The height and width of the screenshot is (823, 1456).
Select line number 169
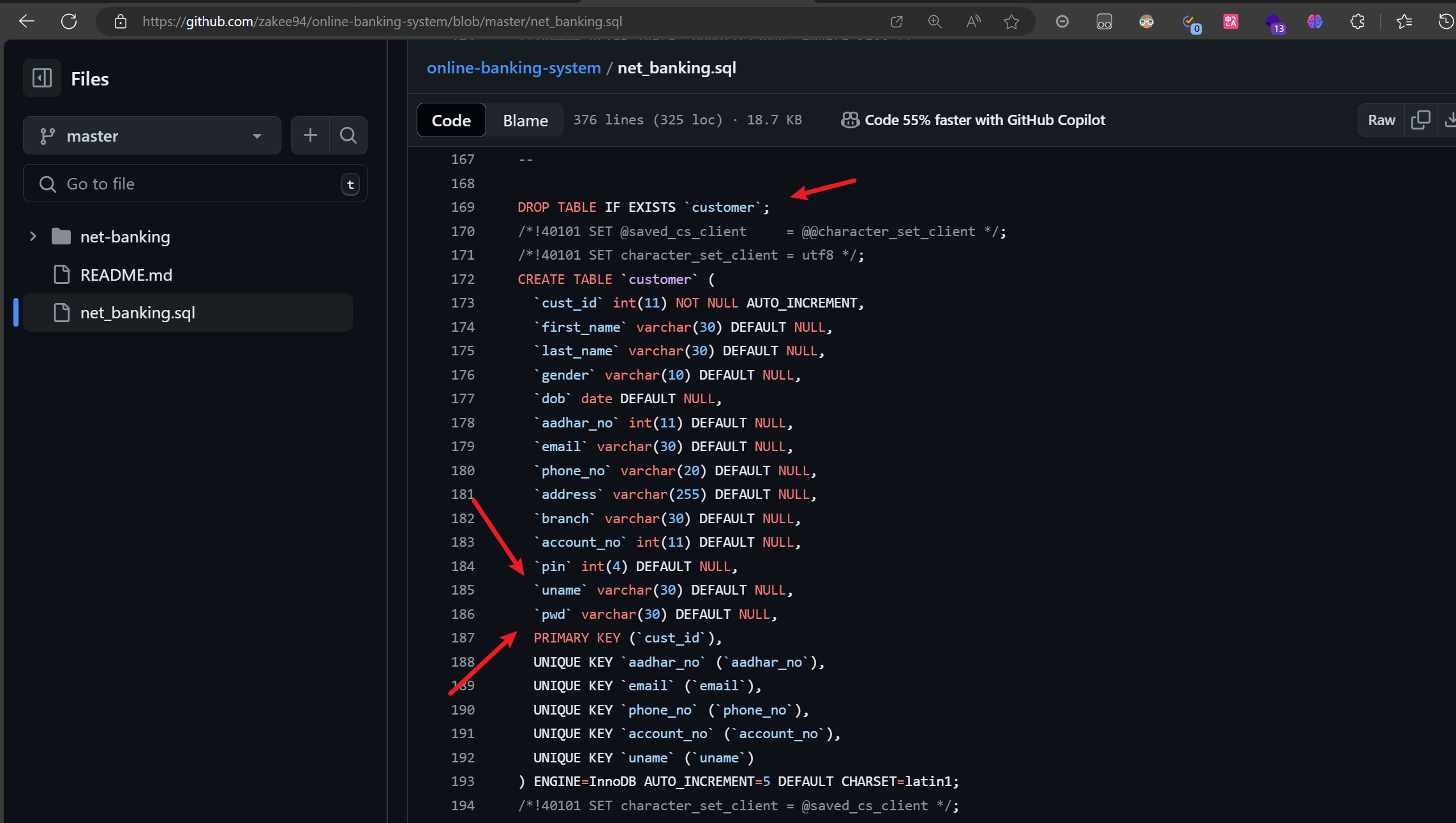tap(463, 207)
